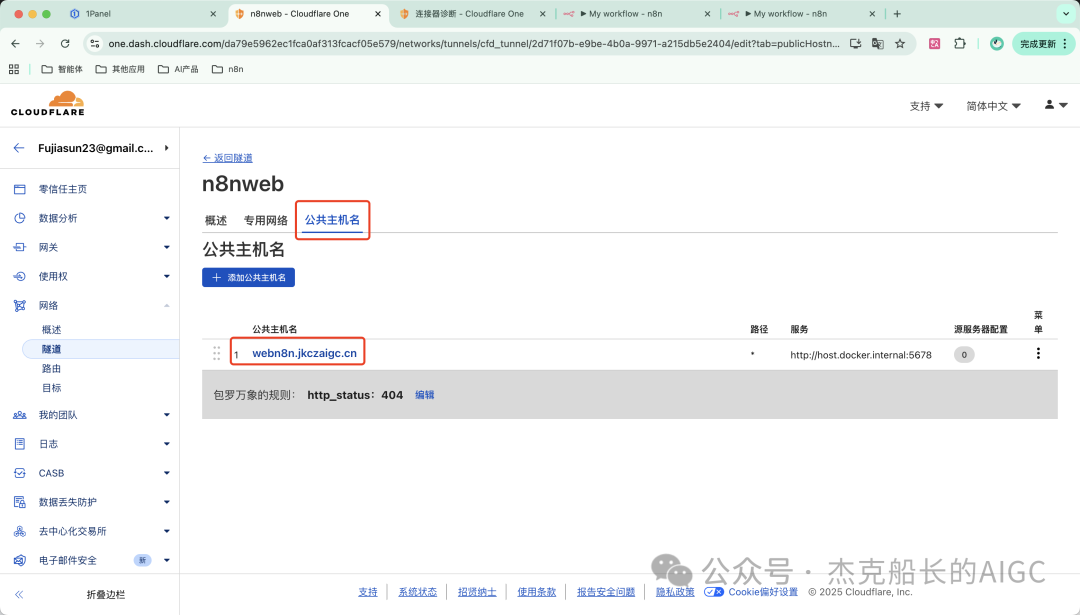Click the browser forward arrow
This screenshot has height=615, width=1080.
40,43
